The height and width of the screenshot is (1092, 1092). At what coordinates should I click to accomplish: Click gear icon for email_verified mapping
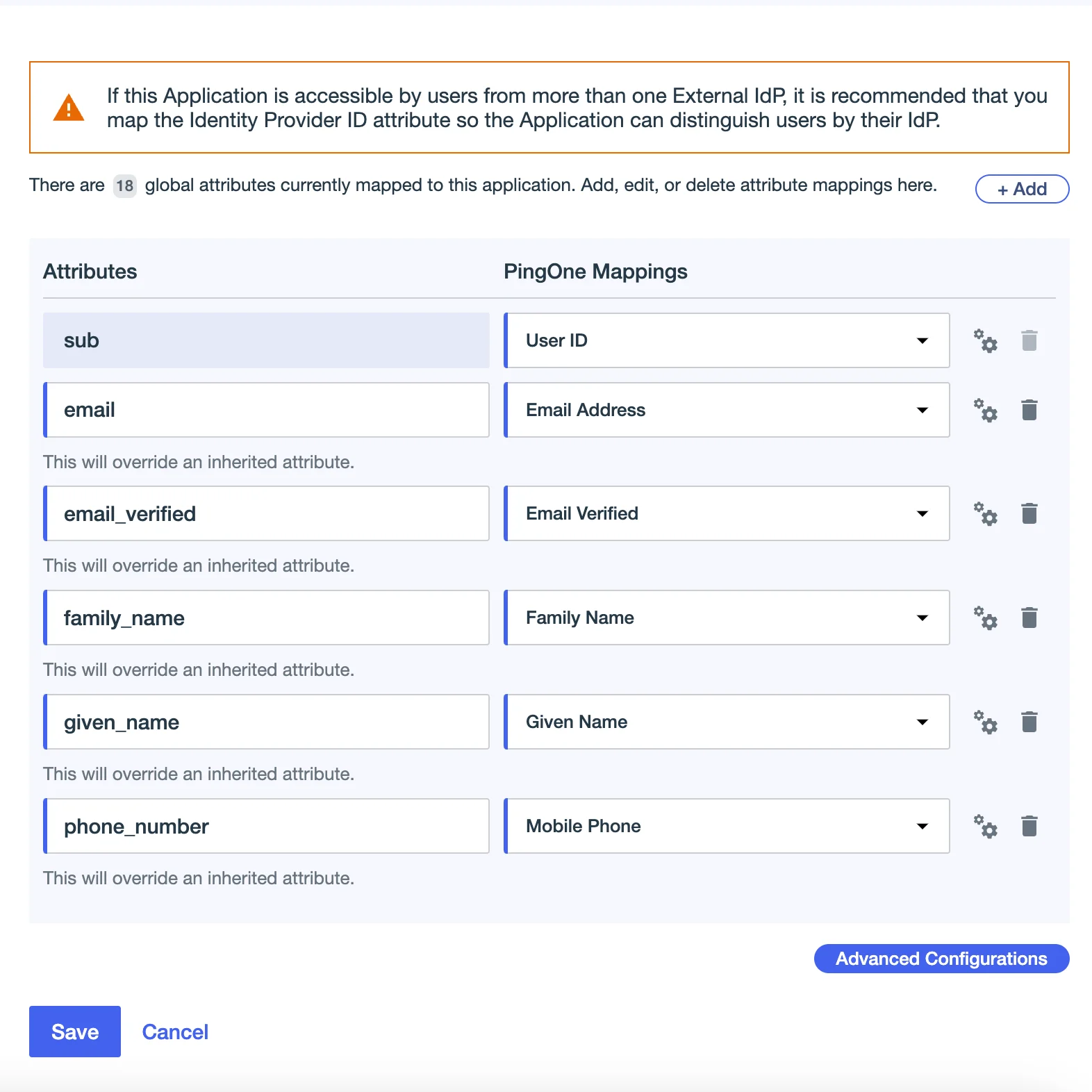point(985,514)
